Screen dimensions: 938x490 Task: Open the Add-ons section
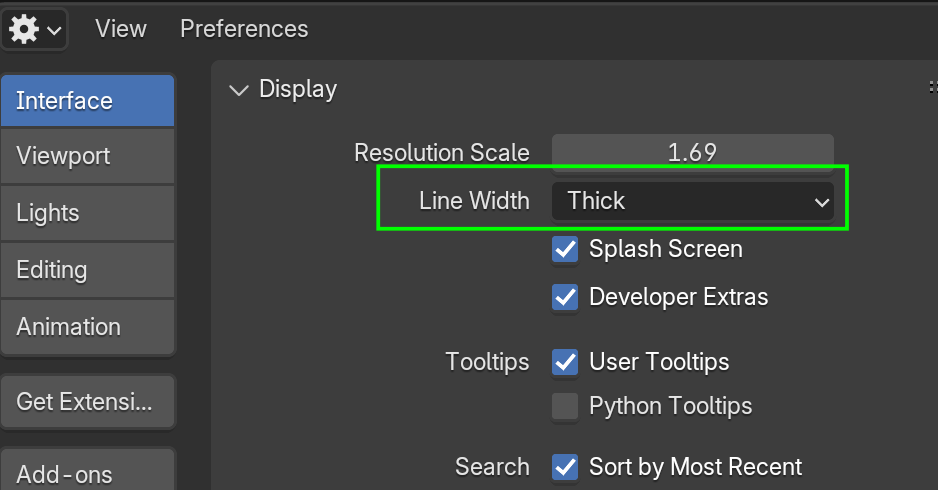point(87,474)
